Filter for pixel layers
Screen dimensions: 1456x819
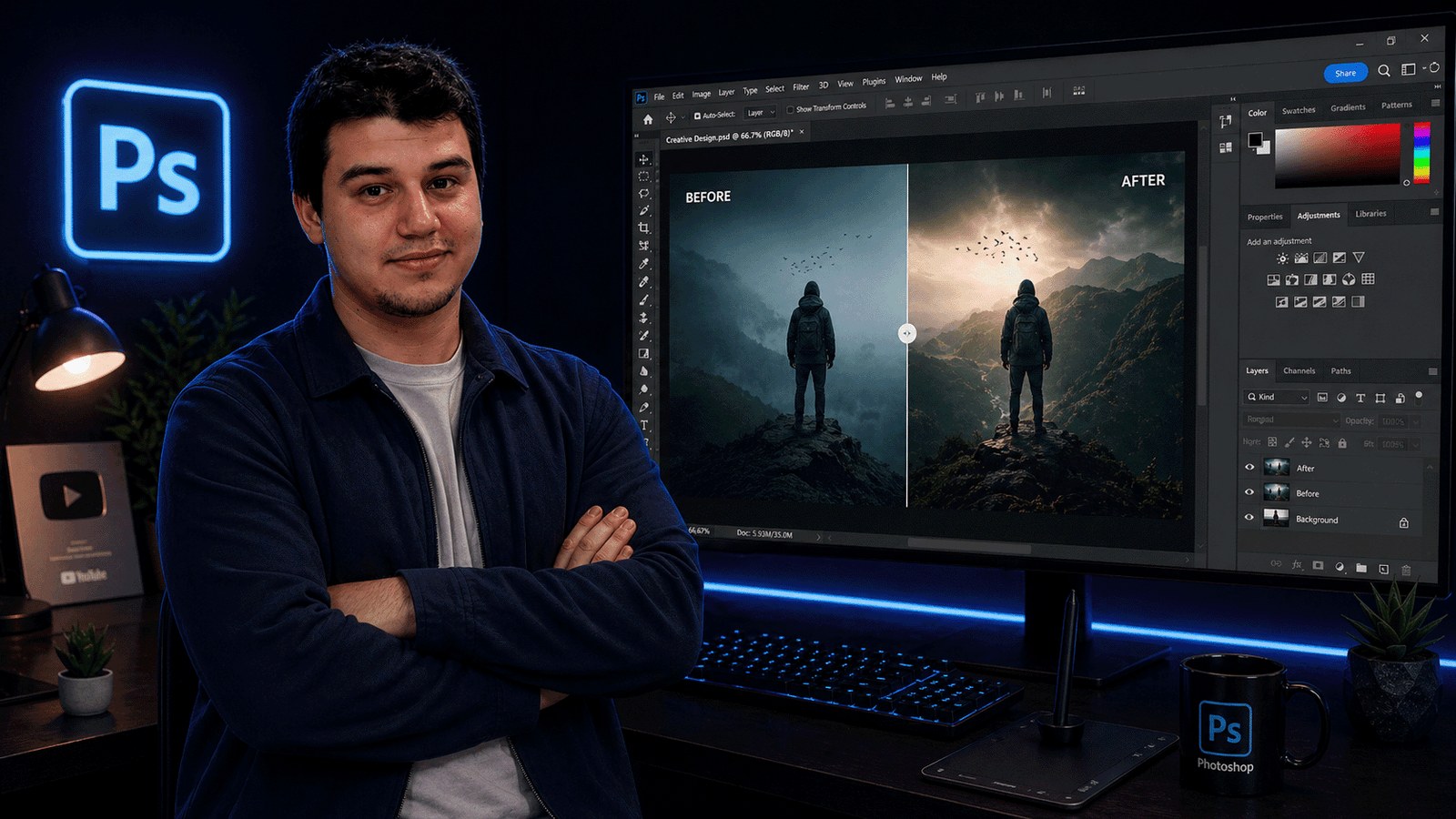1322,398
